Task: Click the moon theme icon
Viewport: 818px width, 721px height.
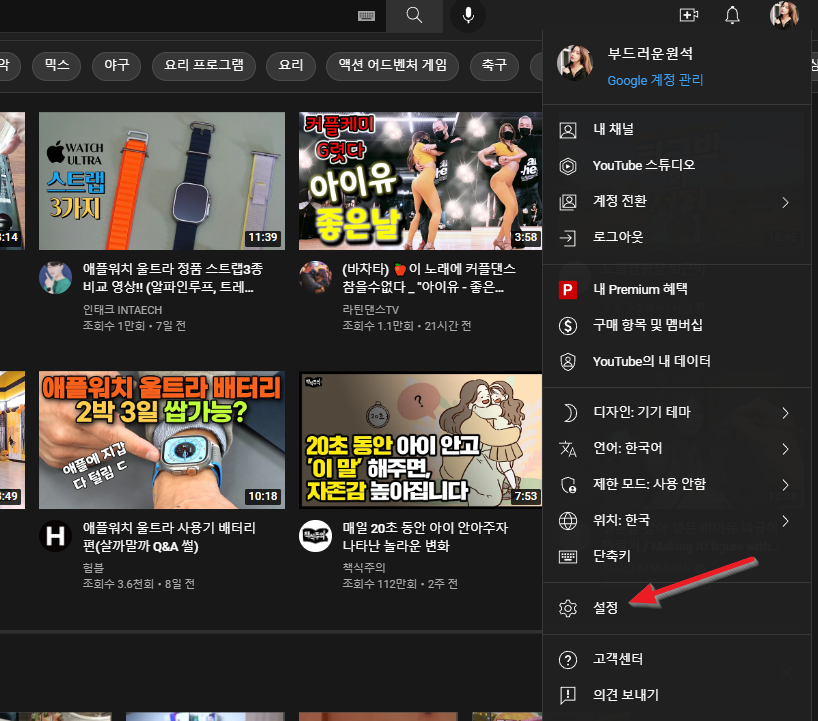Action: pos(570,413)
